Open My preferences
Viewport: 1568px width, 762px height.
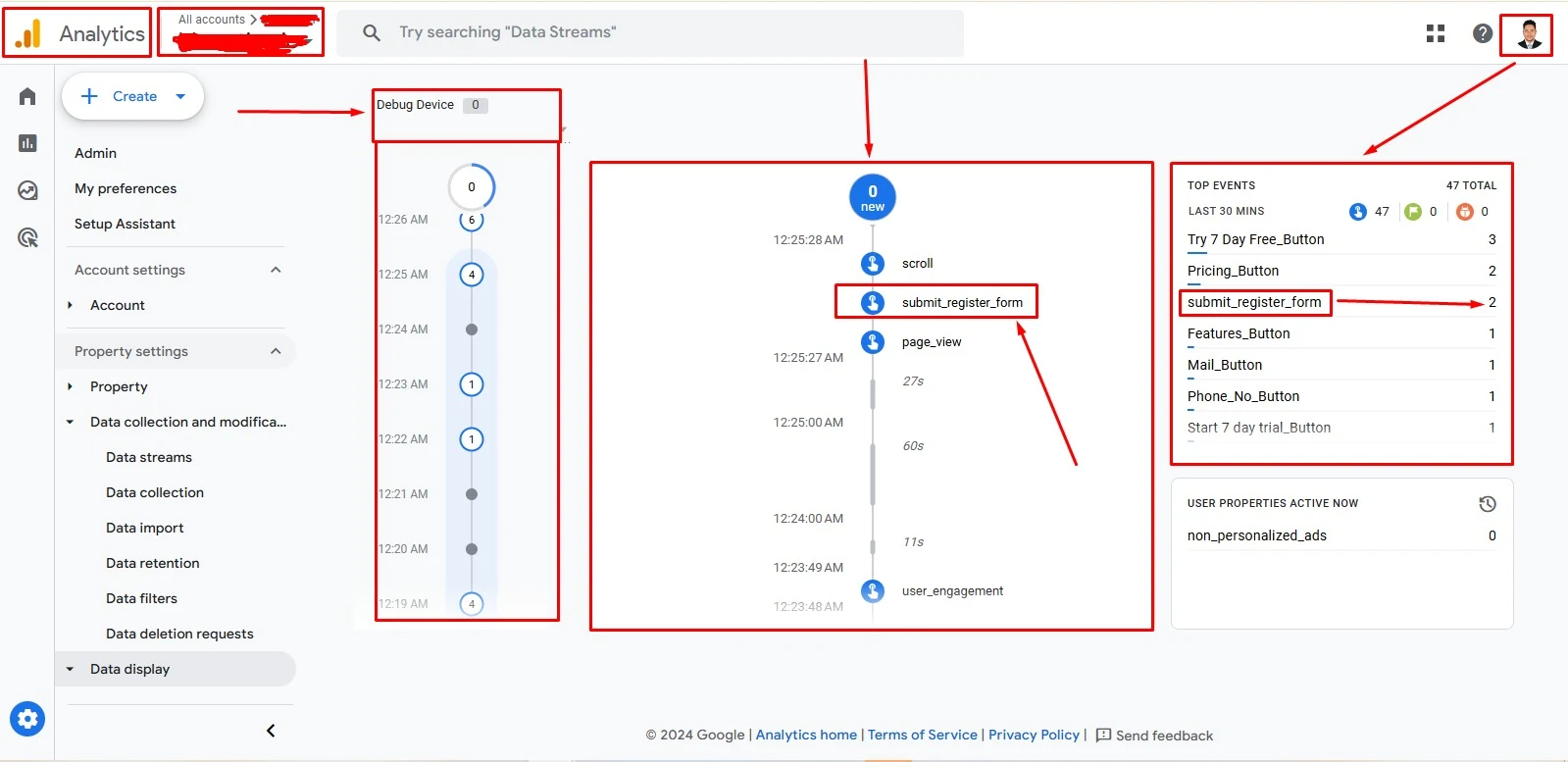point(126,188)
